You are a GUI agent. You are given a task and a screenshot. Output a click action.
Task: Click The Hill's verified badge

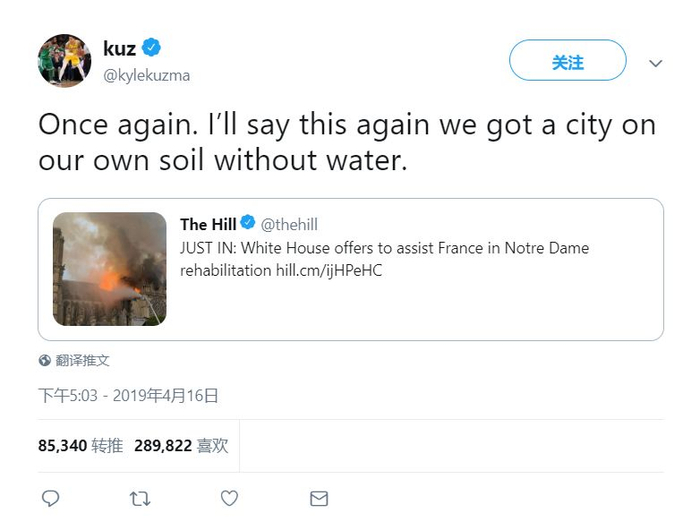[248, 224]
